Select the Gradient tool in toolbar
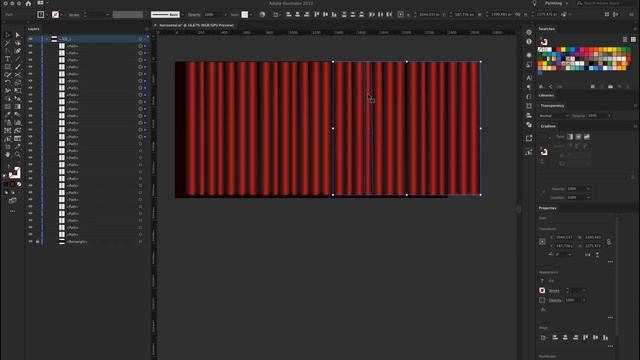The width and height of the screenshot is (640, 360). pos(18,107)
